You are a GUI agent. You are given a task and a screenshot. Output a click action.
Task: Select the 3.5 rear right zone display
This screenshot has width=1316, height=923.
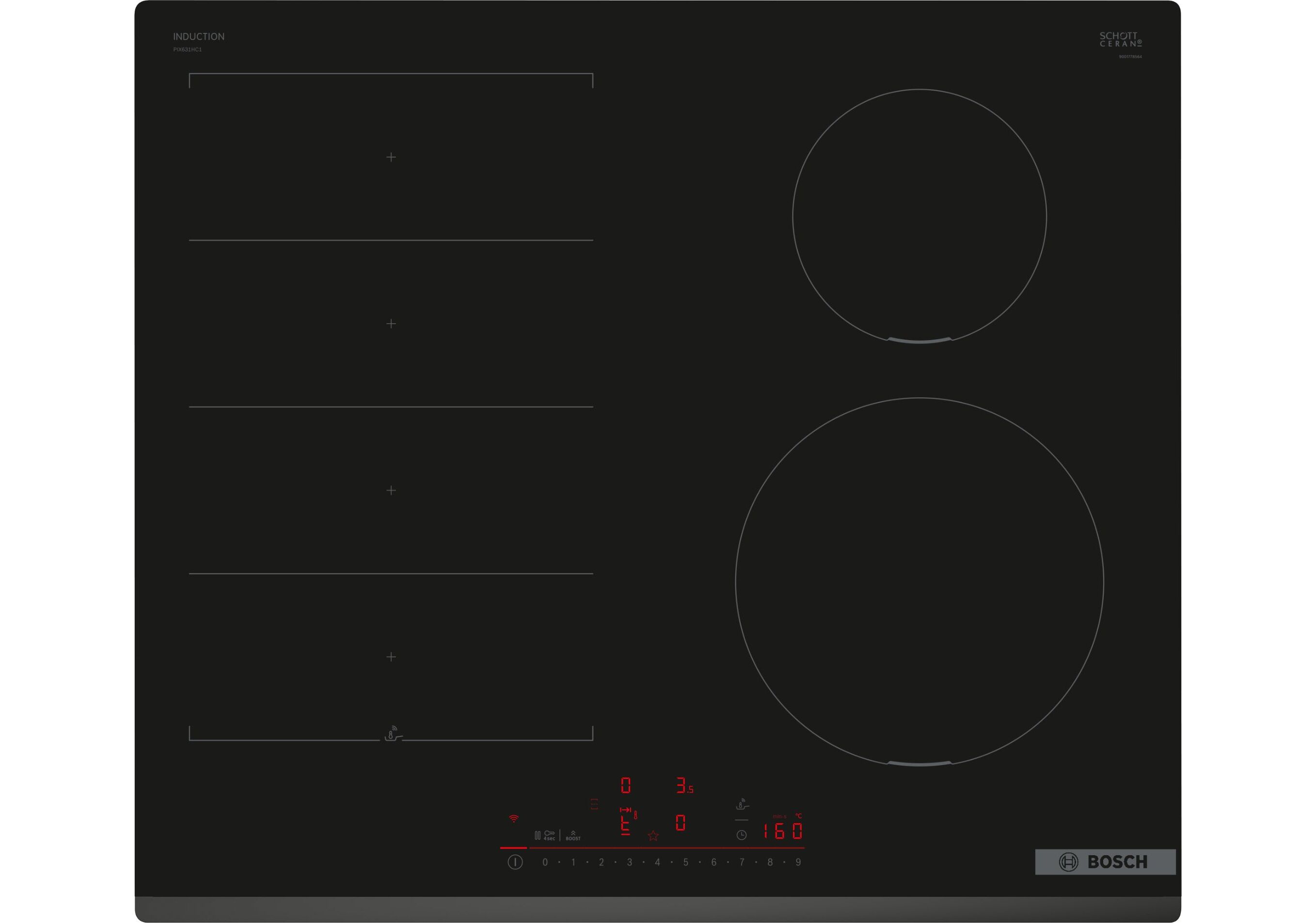click(684, 785)
